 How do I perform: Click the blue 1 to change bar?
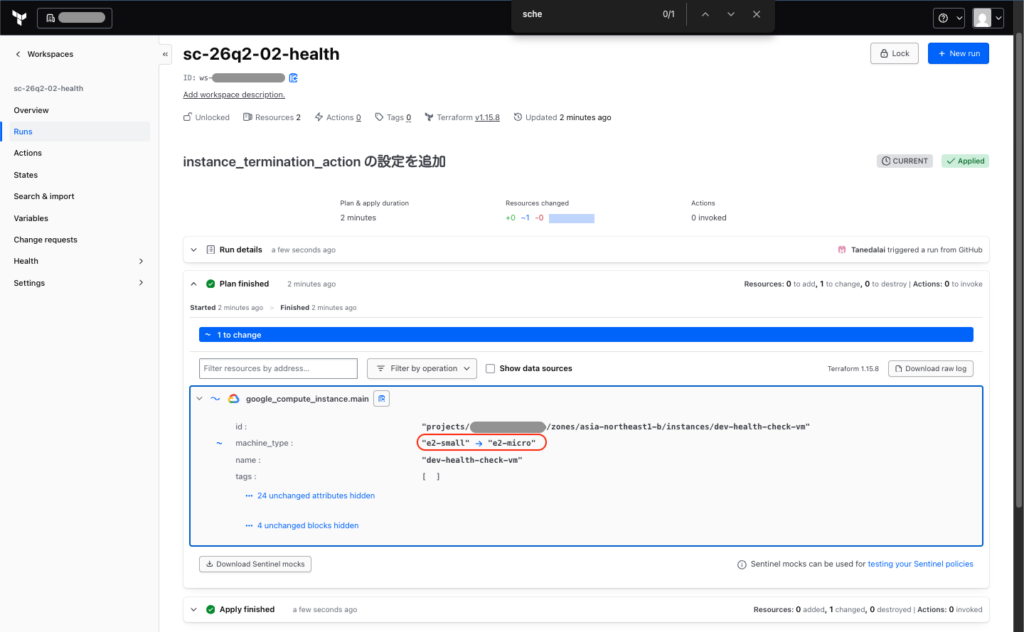click(x=586, y=334)
